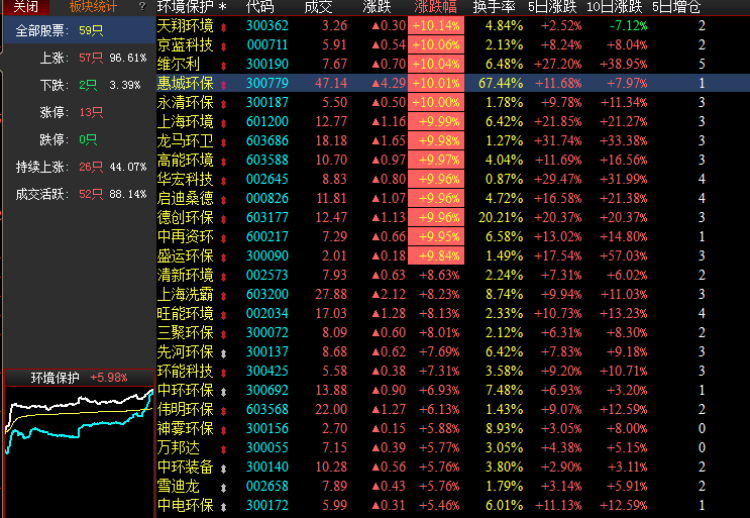Filter by 下跌 2只 stocks
This screenshot has height=518, width=750.
tap(75, 85)
